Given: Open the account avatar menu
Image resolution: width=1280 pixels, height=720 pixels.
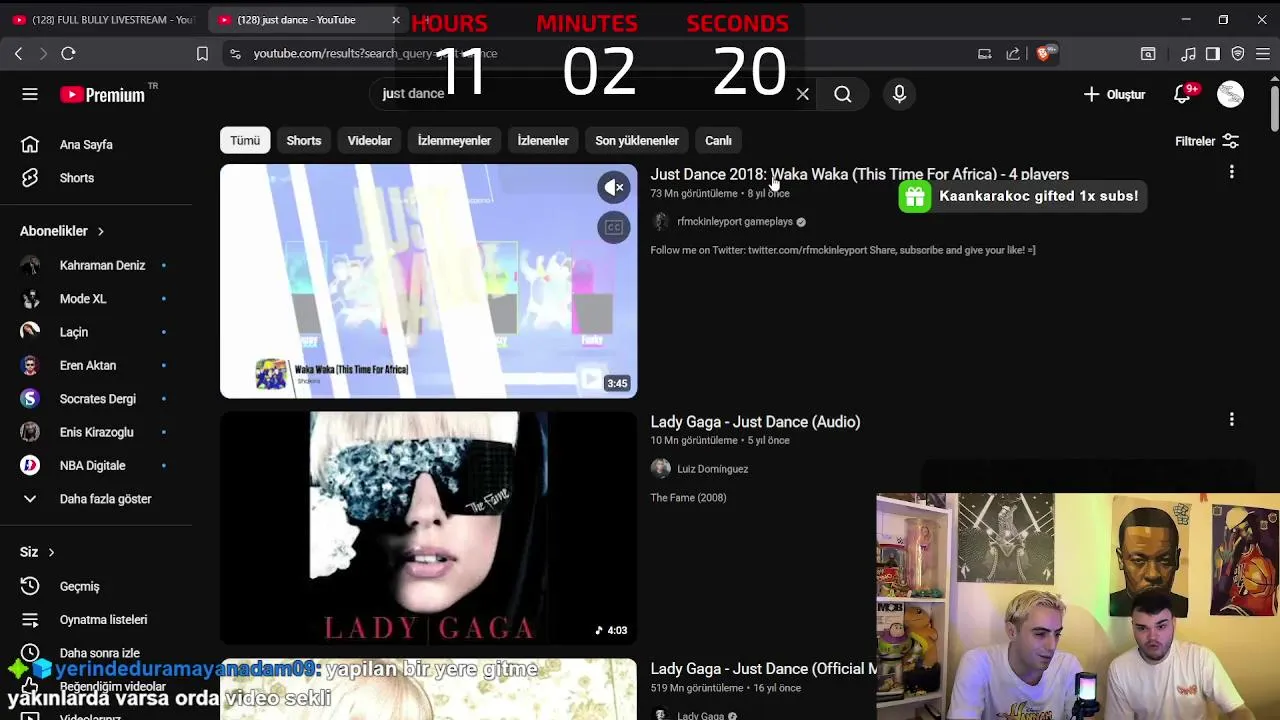Looking at the screenshot, I should (x=1230, y=94).
